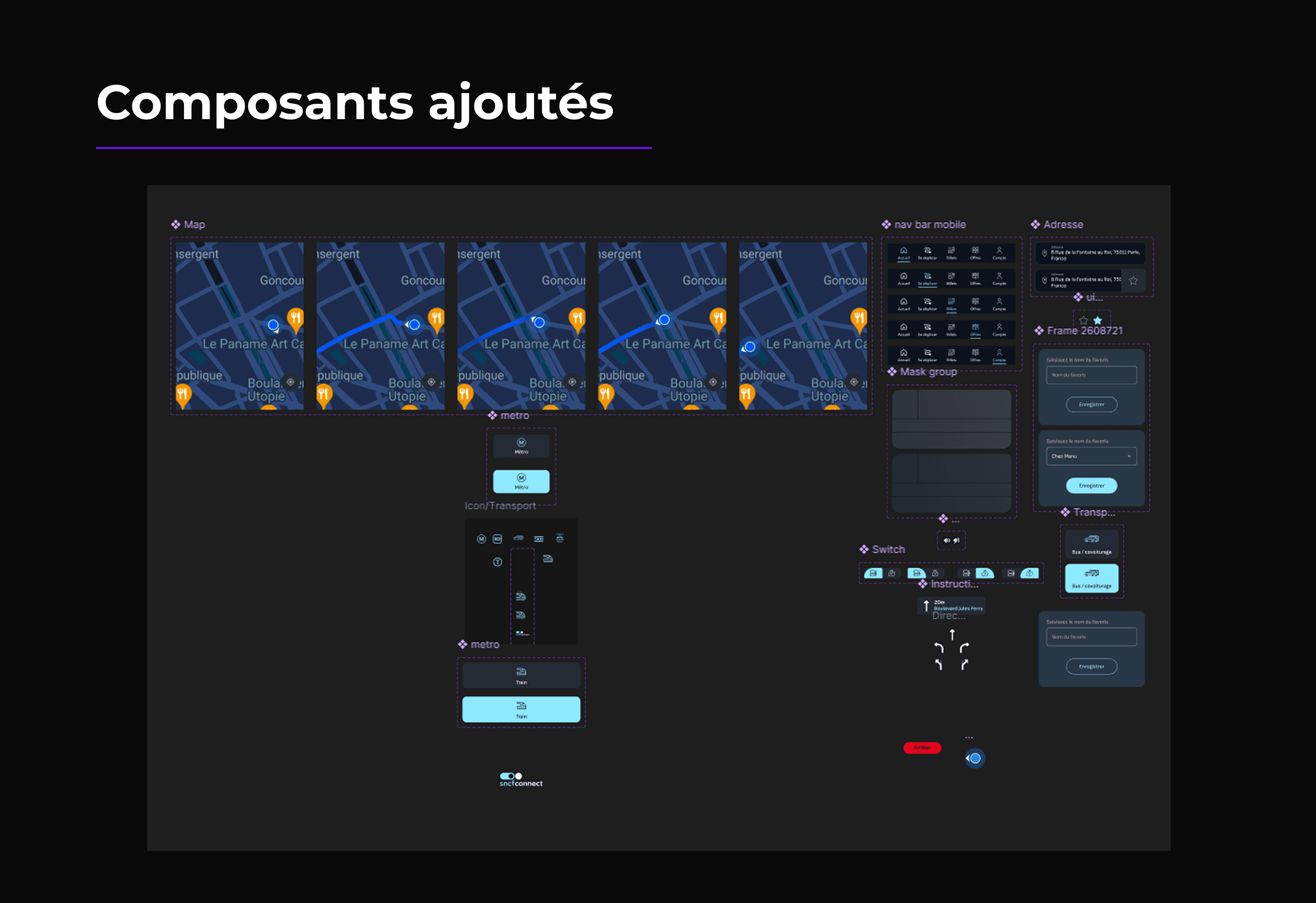Viewport: 1316px width, 903px height.
Task: Click the red Arrêter button
Action: coord(922,748)
